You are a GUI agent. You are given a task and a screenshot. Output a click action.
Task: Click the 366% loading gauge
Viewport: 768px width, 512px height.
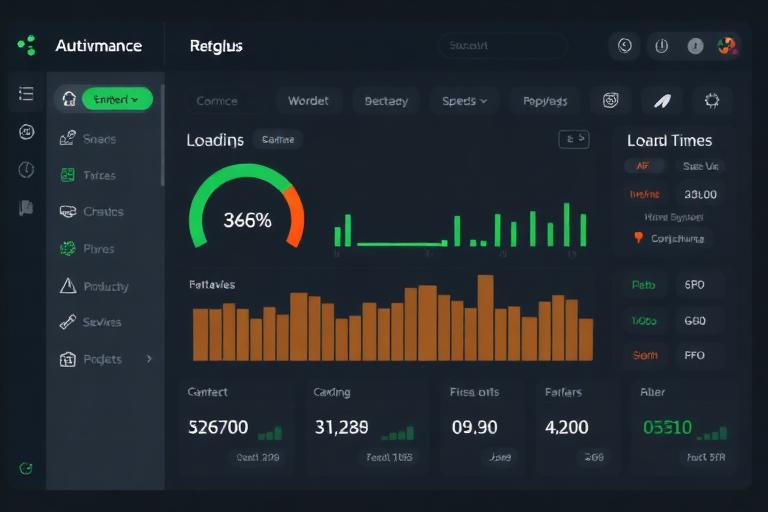tap(246, 208)
